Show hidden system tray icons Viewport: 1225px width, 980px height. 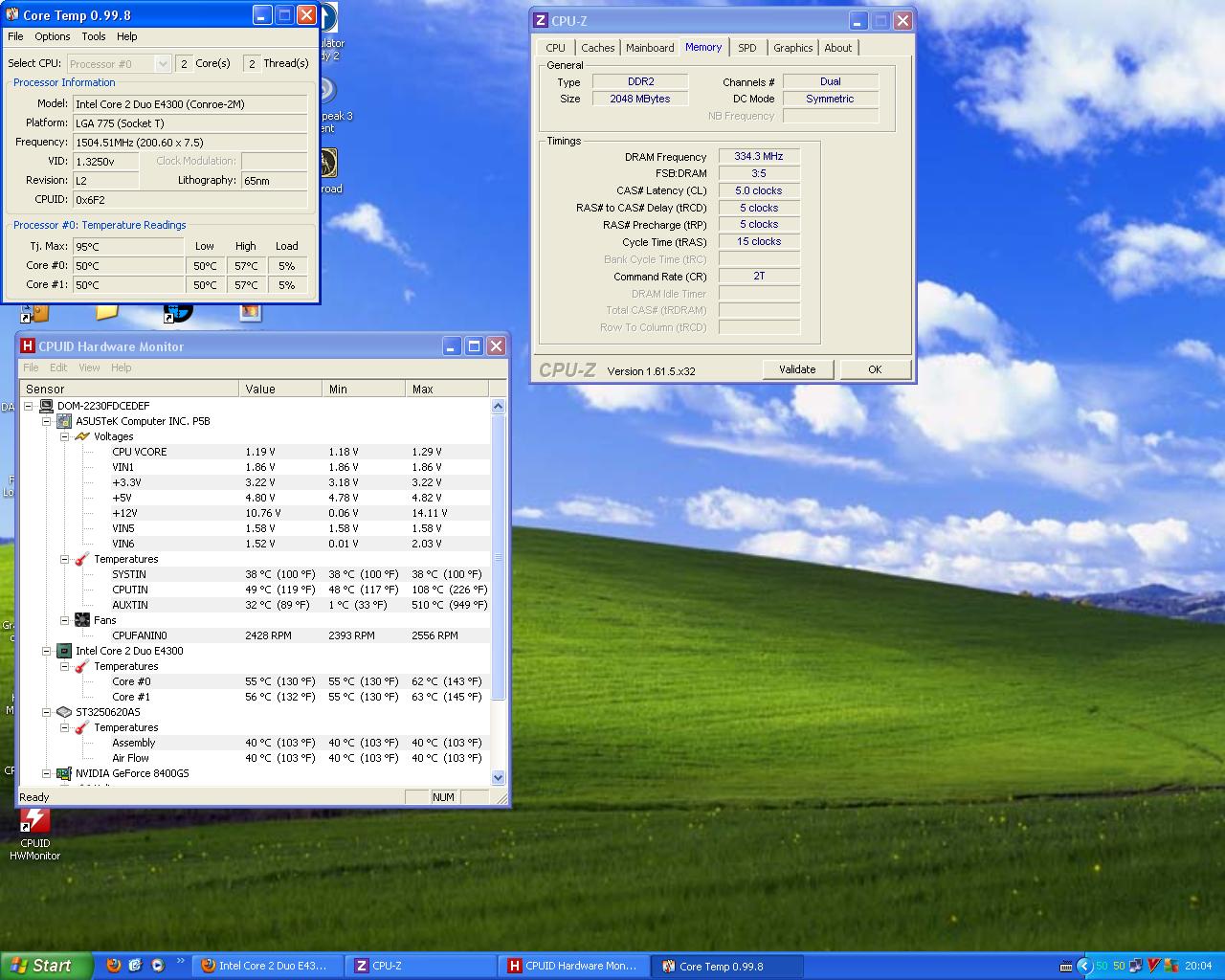click(x=1084, y=966)
